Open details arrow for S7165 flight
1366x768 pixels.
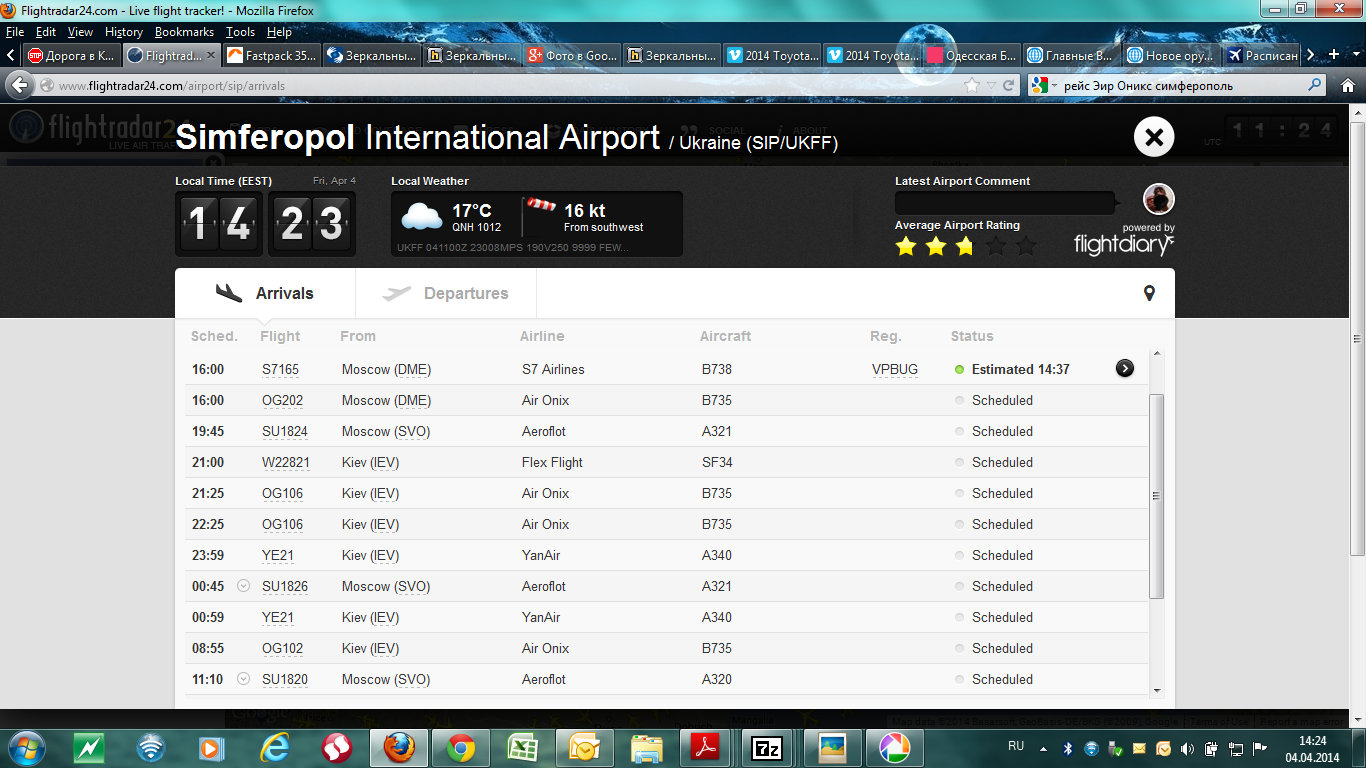tap(1125, 369)
